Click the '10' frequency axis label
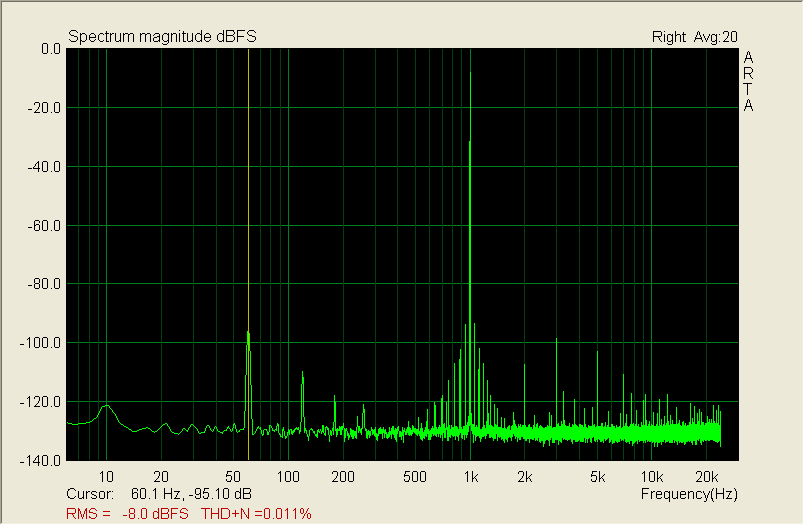This screenshot has height=525, width=804. [106, 477]
